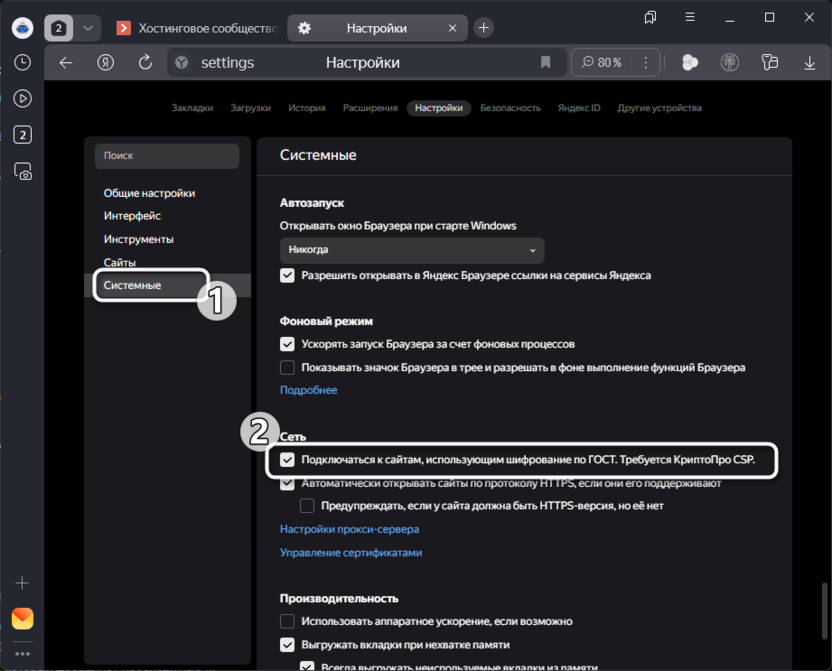
Task: Open the tabs counter icon in sidebar
Action: [22, 135]
